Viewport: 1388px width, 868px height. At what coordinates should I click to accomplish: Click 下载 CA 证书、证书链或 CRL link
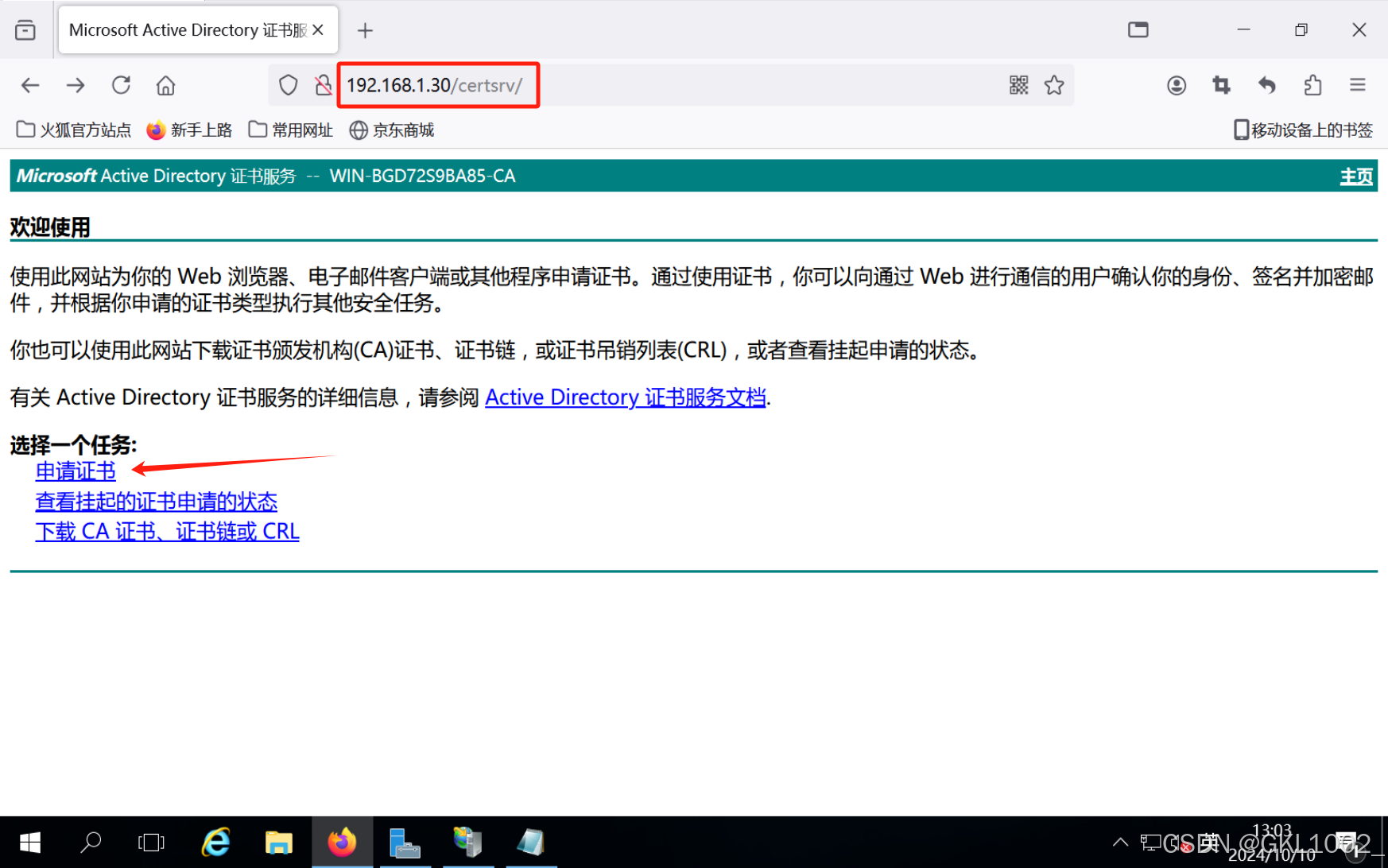[x=167, y=532]
